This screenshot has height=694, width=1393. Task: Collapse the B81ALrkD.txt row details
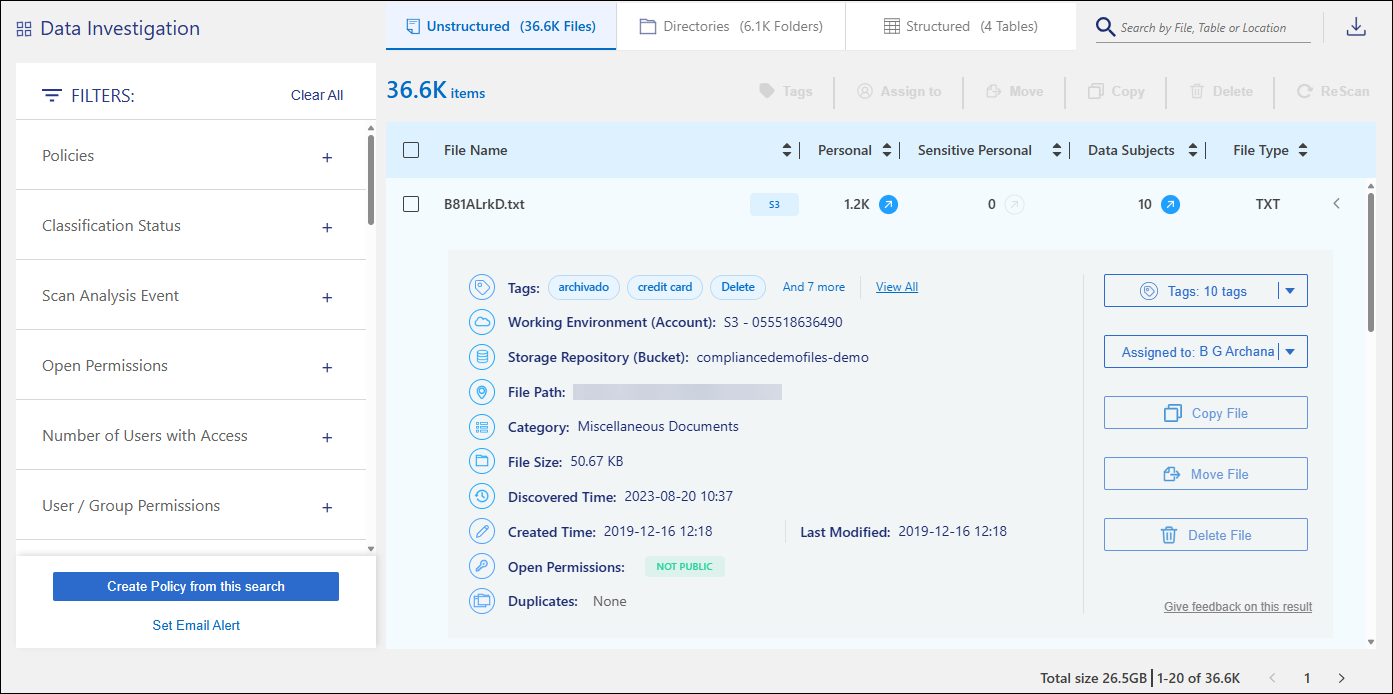(x=1337, y=204)
